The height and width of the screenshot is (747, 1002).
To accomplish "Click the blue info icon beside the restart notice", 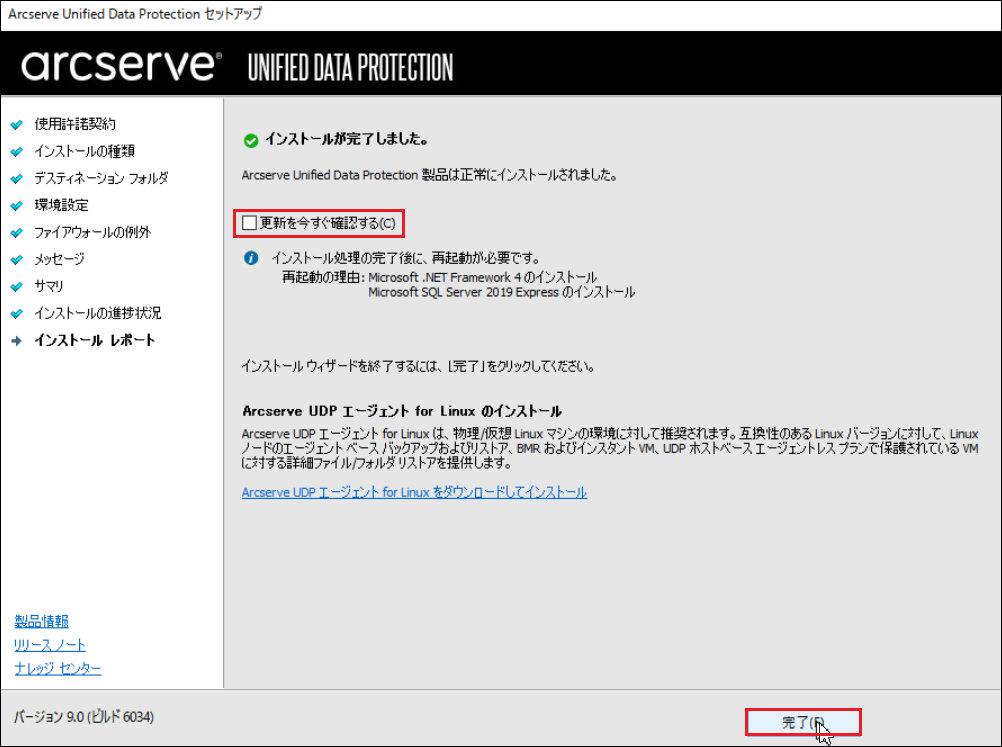I will [251, 258].
